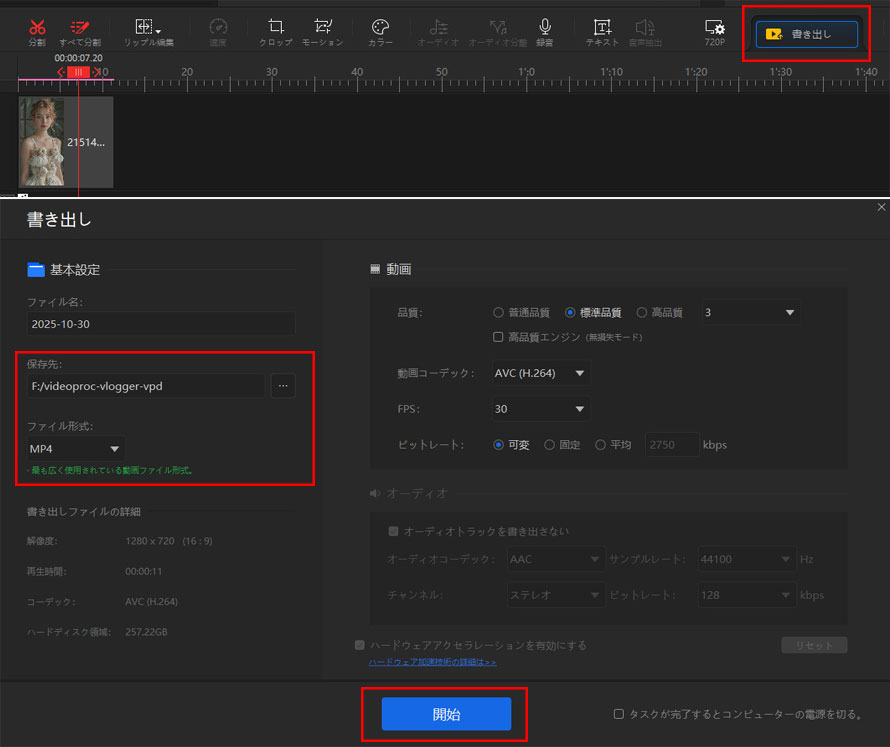Click the ファイル名 input field
The height and width of the screenshot is (747, 890).
point(161,323)
